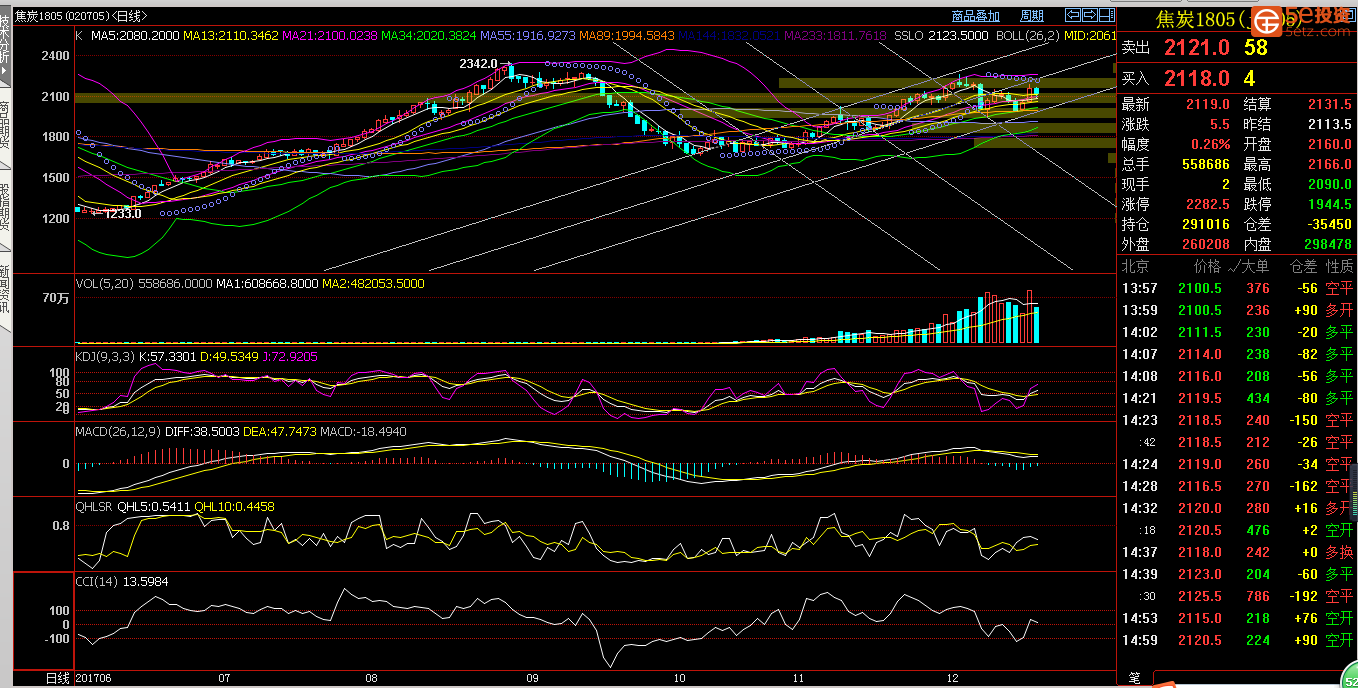Click the 07 month marker on time axis
Image resolution: width=1358 pixels, height=688 pixels.
pos(224,678)
